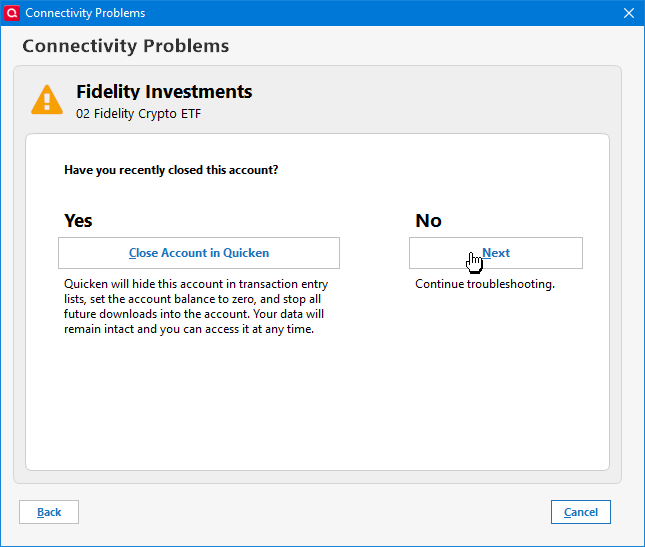
Task: Click the orange warning triangle icon
Action: [x=47, y=100]
